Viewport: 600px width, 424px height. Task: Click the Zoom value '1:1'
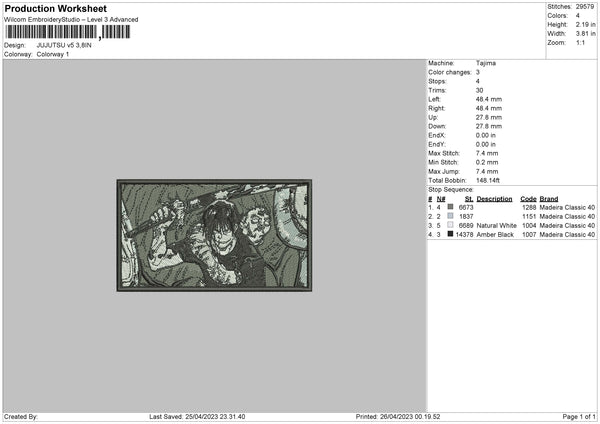point(580,43)
